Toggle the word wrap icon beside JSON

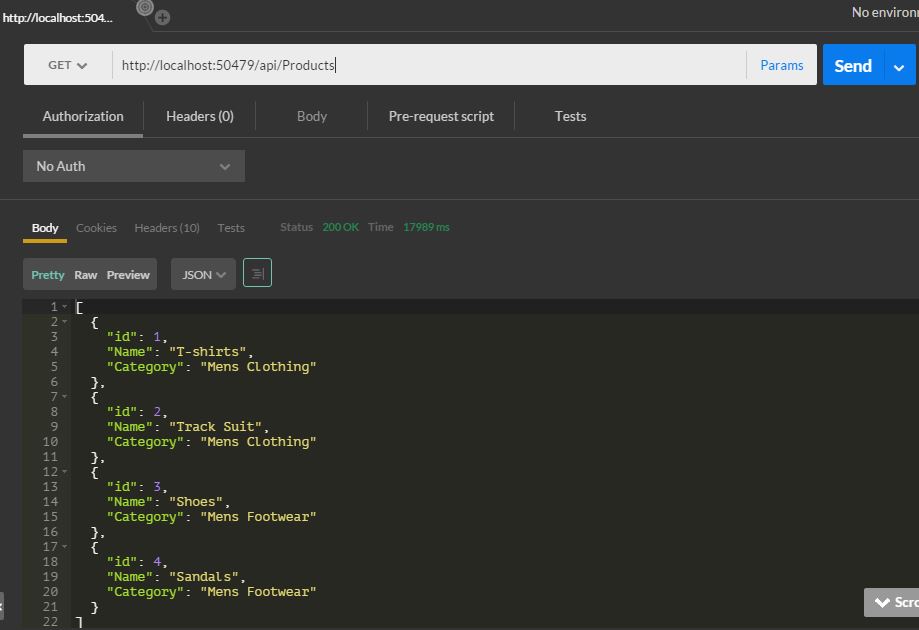(x=257, y=273)
